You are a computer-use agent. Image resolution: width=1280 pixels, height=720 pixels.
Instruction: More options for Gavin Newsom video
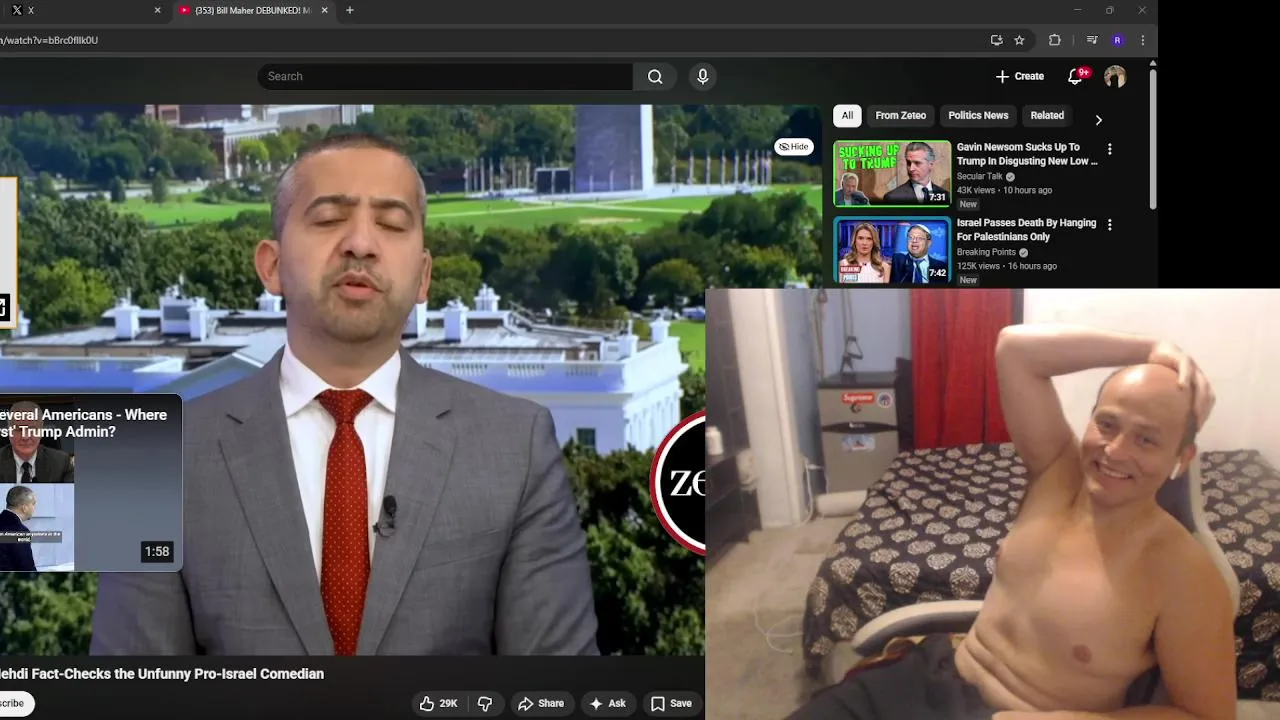(x=1109, y=149)
